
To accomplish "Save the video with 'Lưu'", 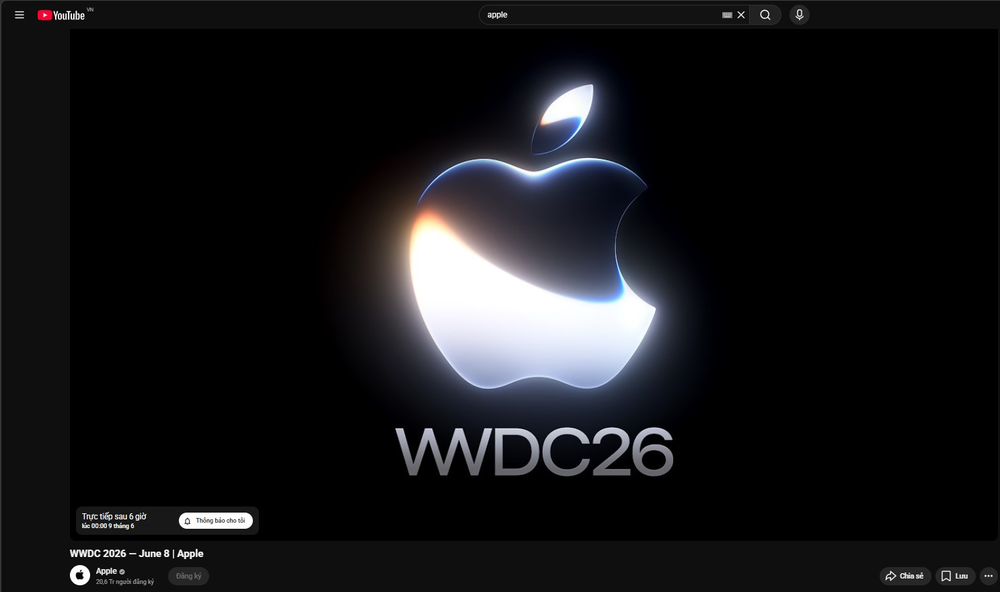I will pos(955,576).
